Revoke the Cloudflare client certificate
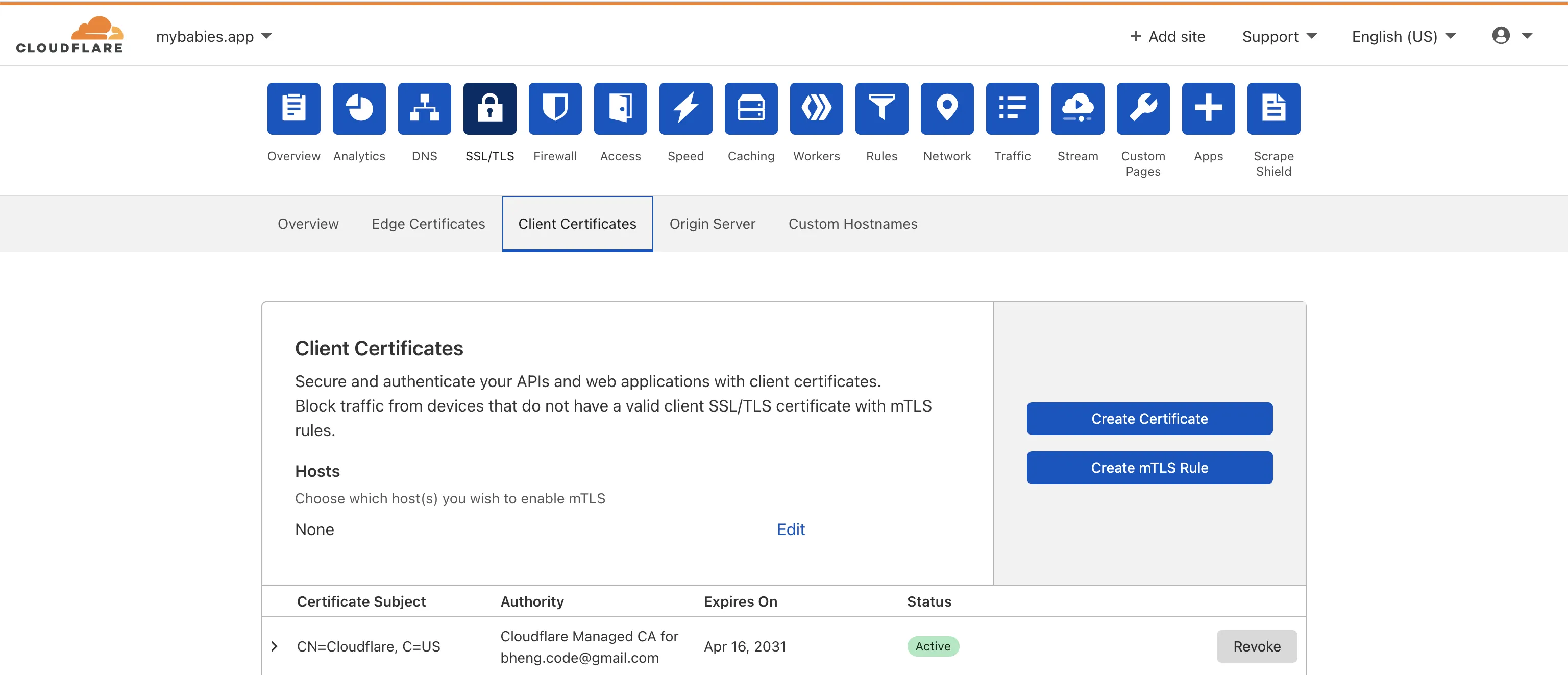Image resolution: width=1568 pixels, height=675 pixels. (1256, 646)
